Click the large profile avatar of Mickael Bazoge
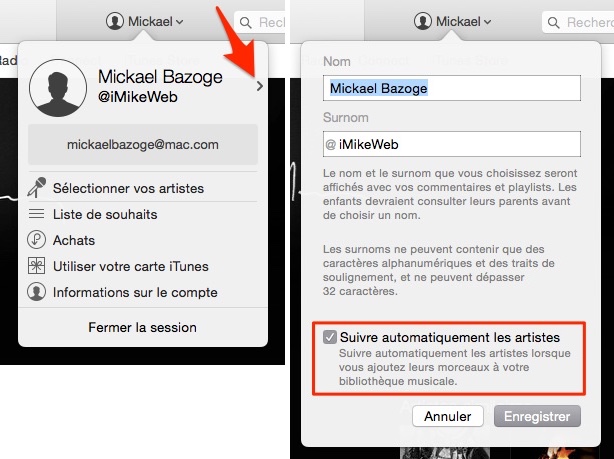Viewport: 614px width, 459px height. click(58, 88)
